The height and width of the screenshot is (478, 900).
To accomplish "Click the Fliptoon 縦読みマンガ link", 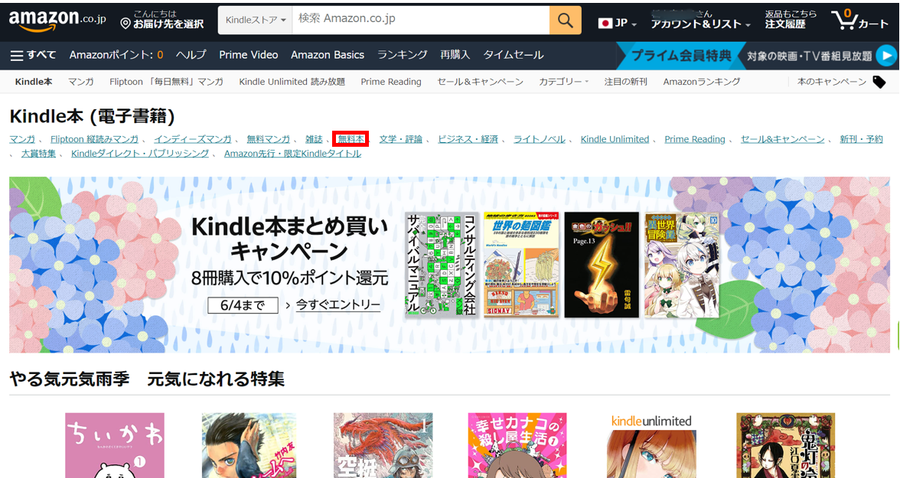I will coord(94,139).
